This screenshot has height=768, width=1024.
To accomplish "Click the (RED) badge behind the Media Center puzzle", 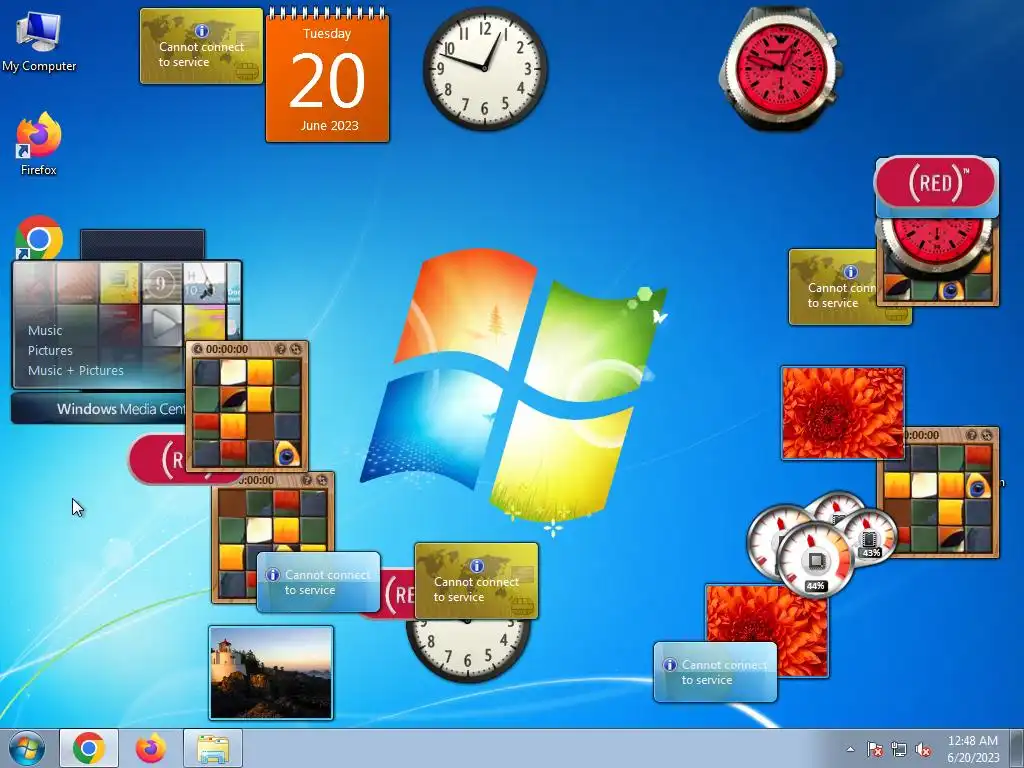I will point(157,459).
